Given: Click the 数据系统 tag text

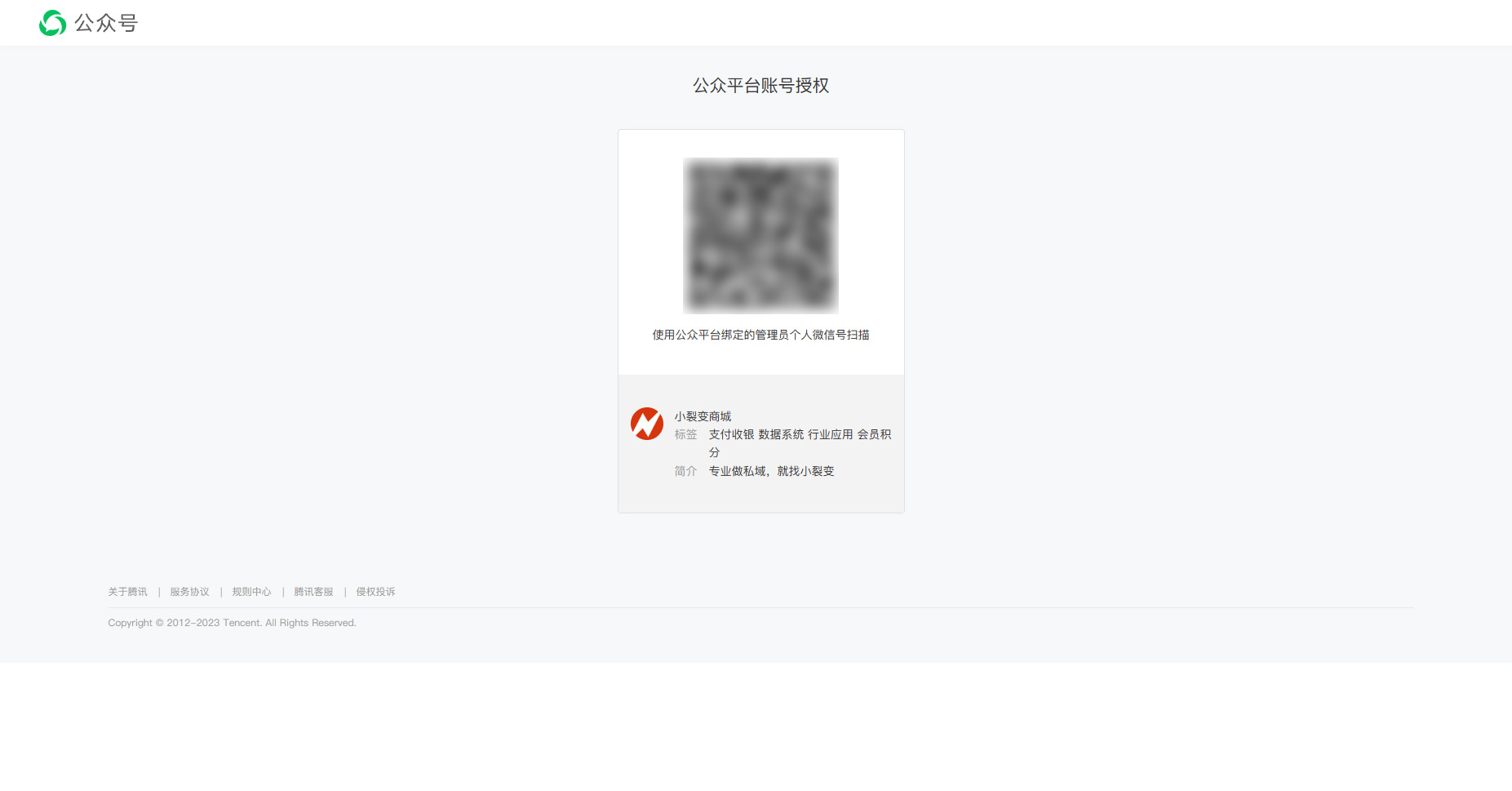Looking at the screenshot, I should tap(781, 434).
